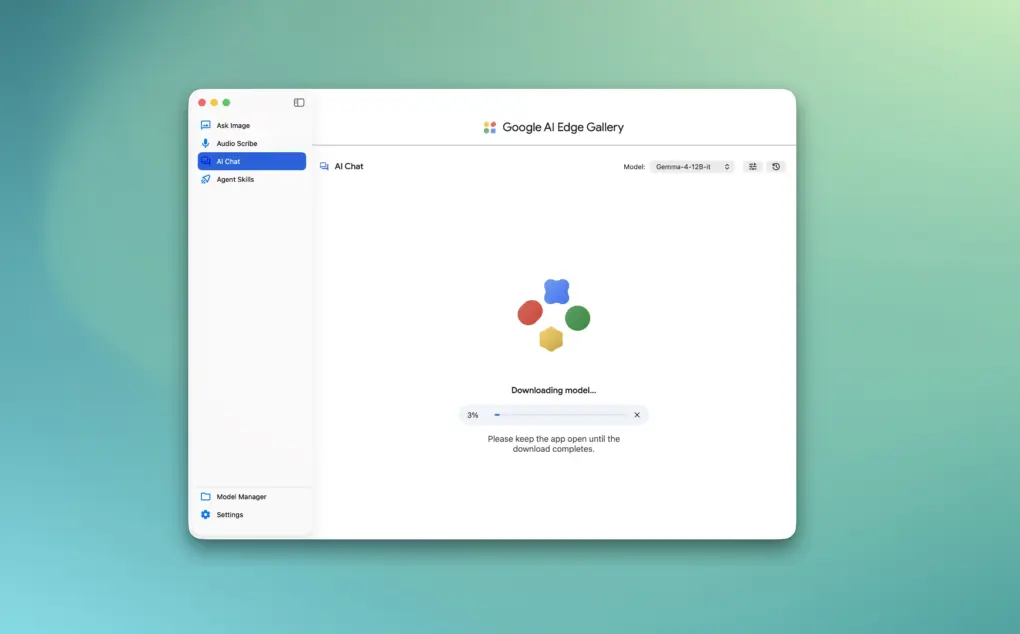Click the Google AI Edge Gallery logo

pos(490,127)
